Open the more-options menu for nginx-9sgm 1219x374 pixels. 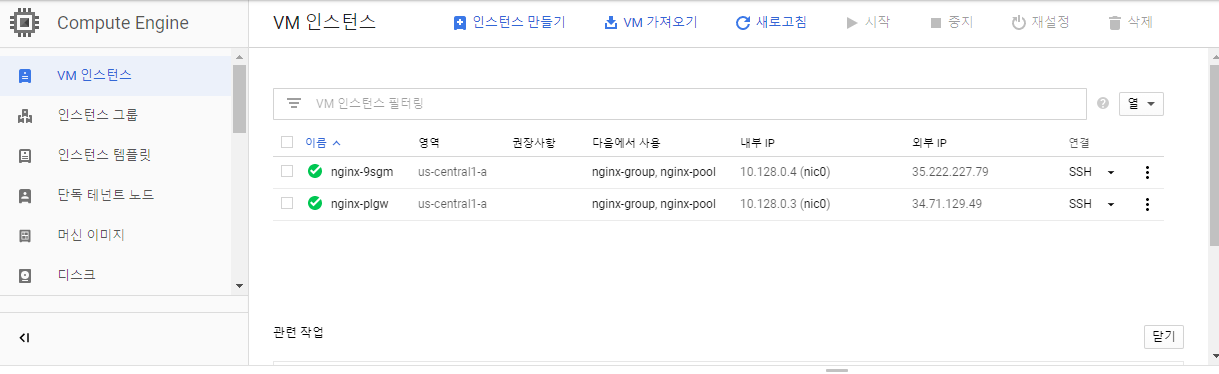pyautogui.click(x=1147, y=172)
